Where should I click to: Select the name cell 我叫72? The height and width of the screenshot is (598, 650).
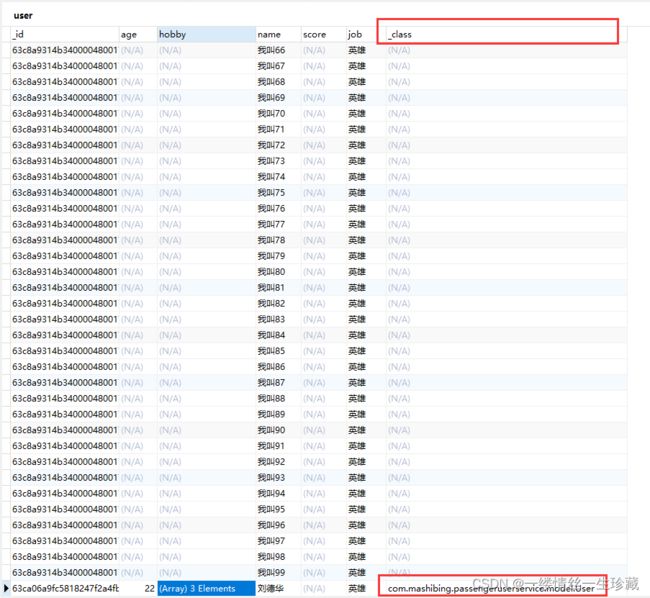pyautogui.click(x=278, y=145)
